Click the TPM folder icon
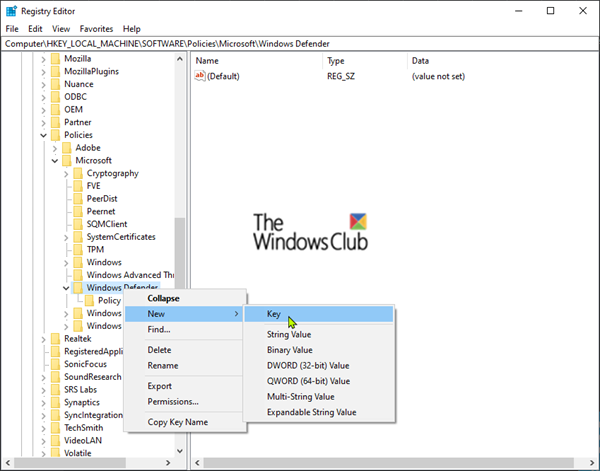 78,249
